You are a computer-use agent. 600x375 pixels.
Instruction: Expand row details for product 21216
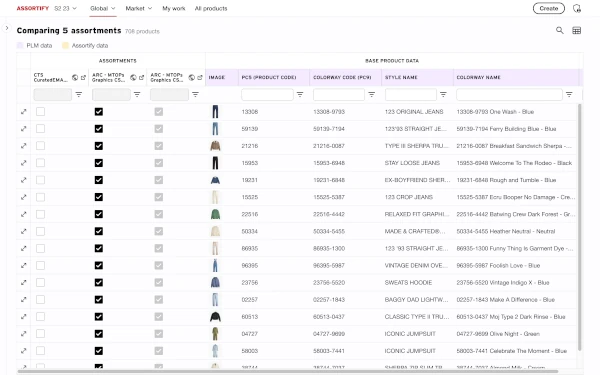(24, 146)
